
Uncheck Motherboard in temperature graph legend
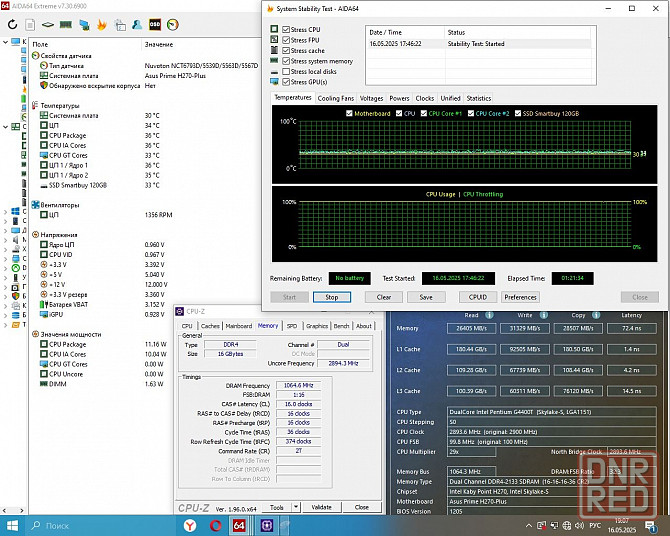pyautogui.click(x=349, y=113)
